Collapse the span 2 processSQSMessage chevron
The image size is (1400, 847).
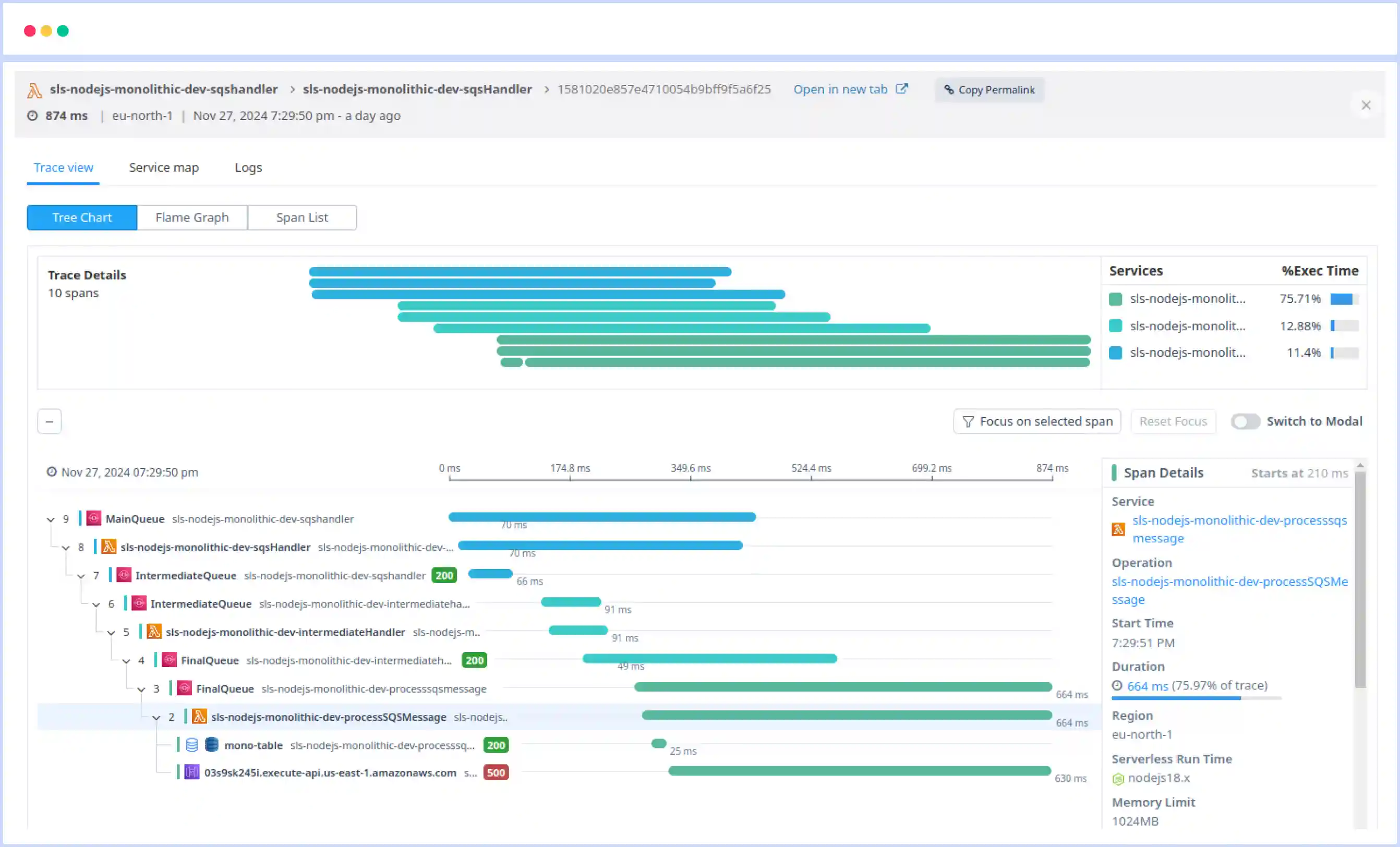coord(156,718)
